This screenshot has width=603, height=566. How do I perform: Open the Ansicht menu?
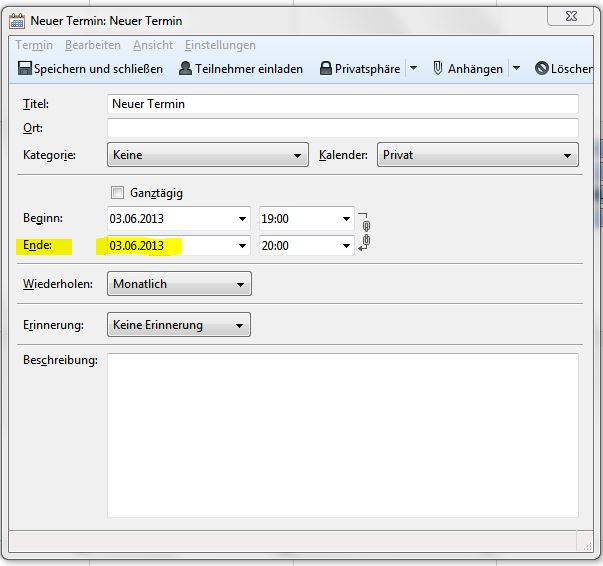tap(153, 45)
